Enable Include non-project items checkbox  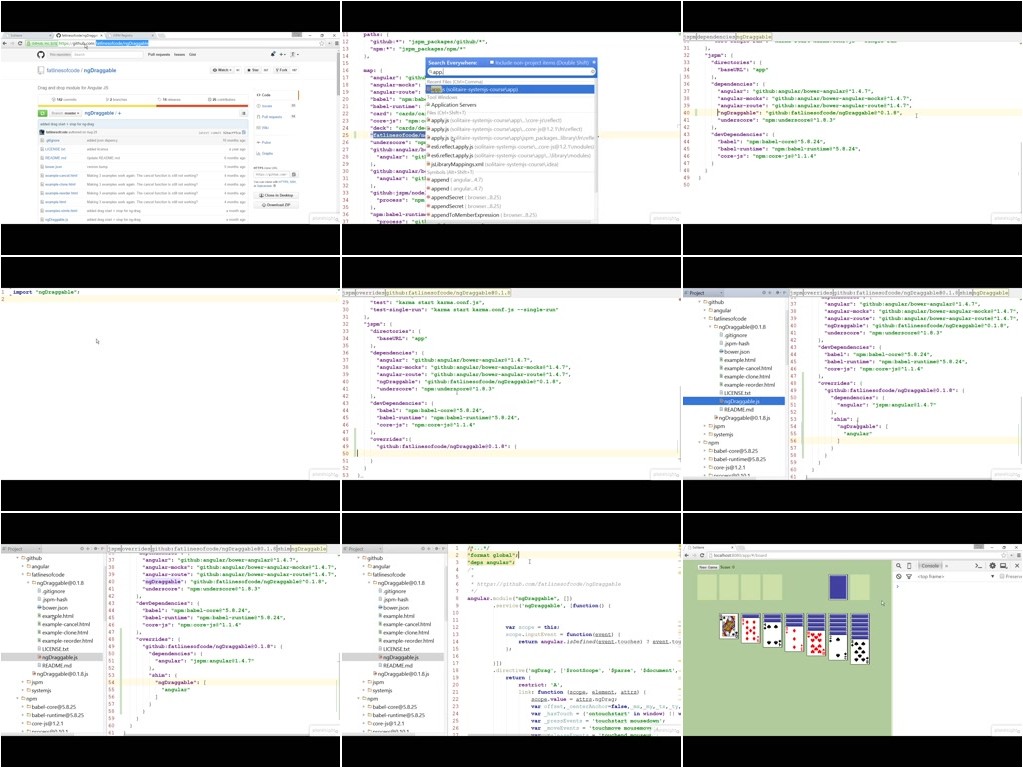[x=492, y=63]
